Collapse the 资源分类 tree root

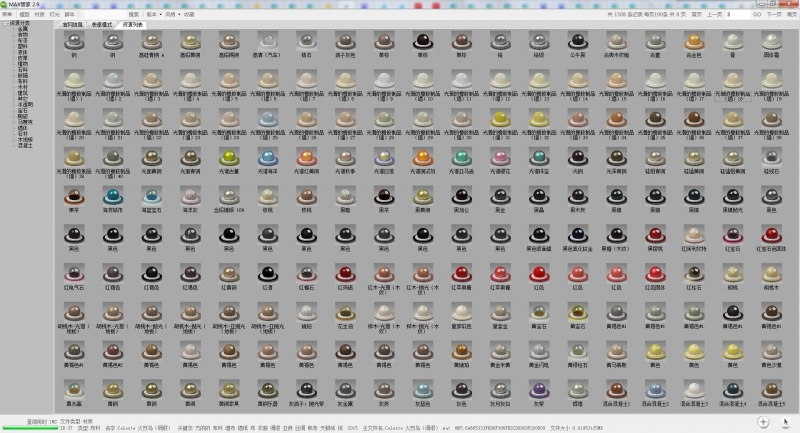pos(5,23)
